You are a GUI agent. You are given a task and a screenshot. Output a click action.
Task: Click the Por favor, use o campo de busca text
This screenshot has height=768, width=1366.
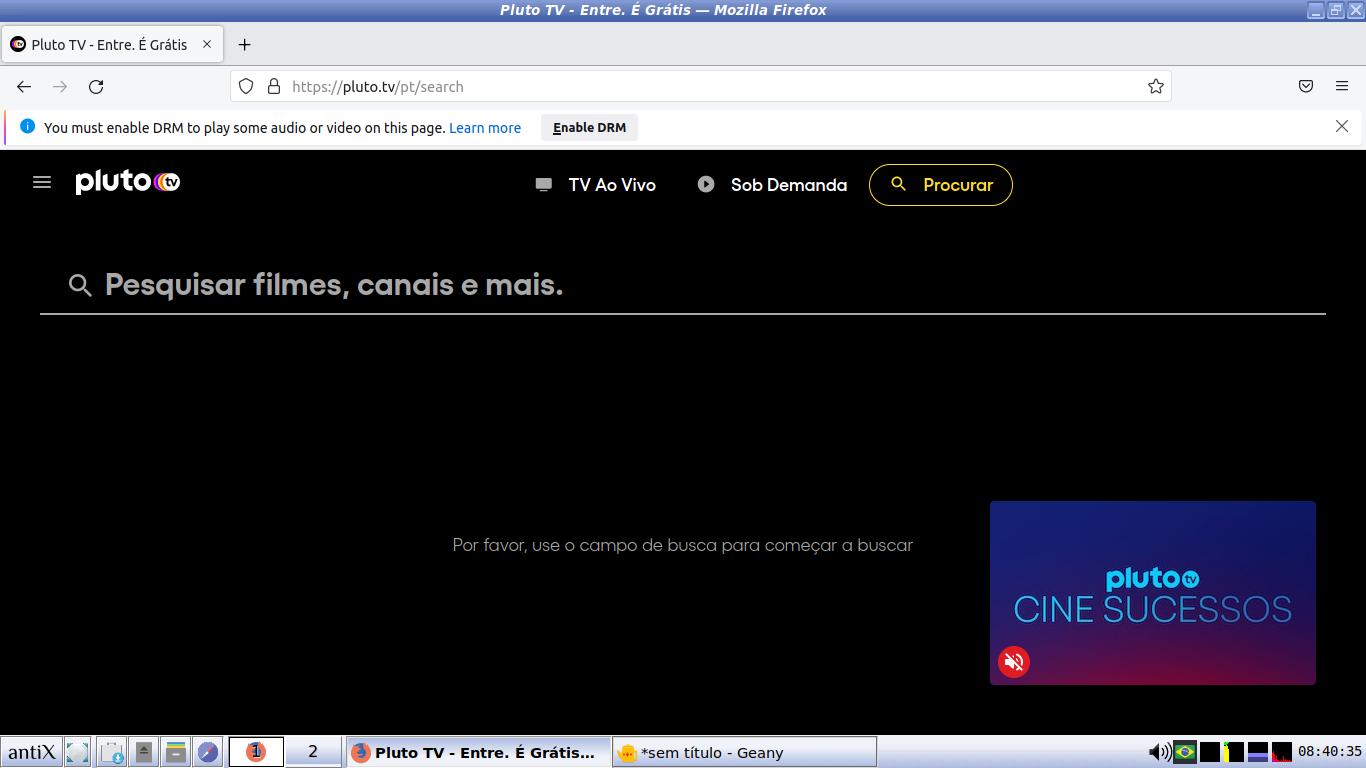pyautogui.click(x=683, y=545)
